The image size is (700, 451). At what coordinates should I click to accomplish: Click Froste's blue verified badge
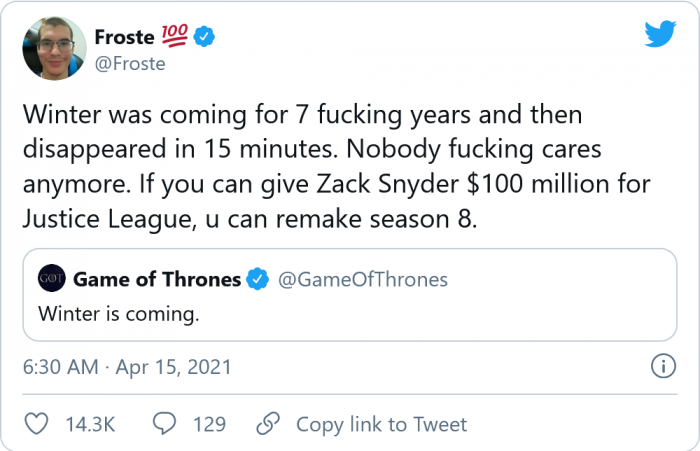click(x=205, y=38)
